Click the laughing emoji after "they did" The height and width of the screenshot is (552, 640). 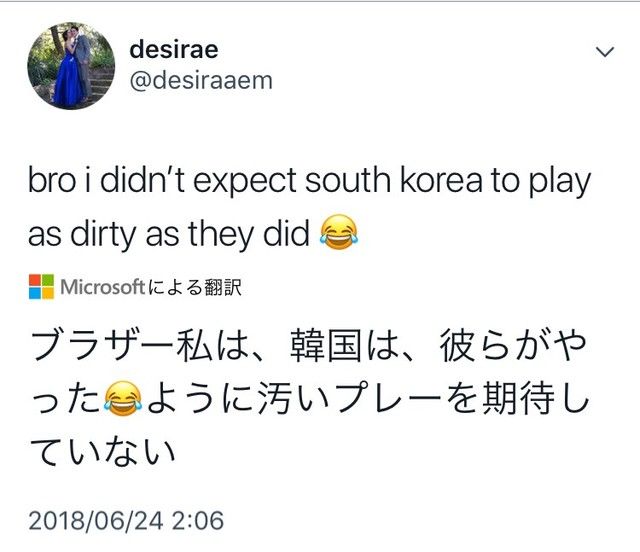339,232
